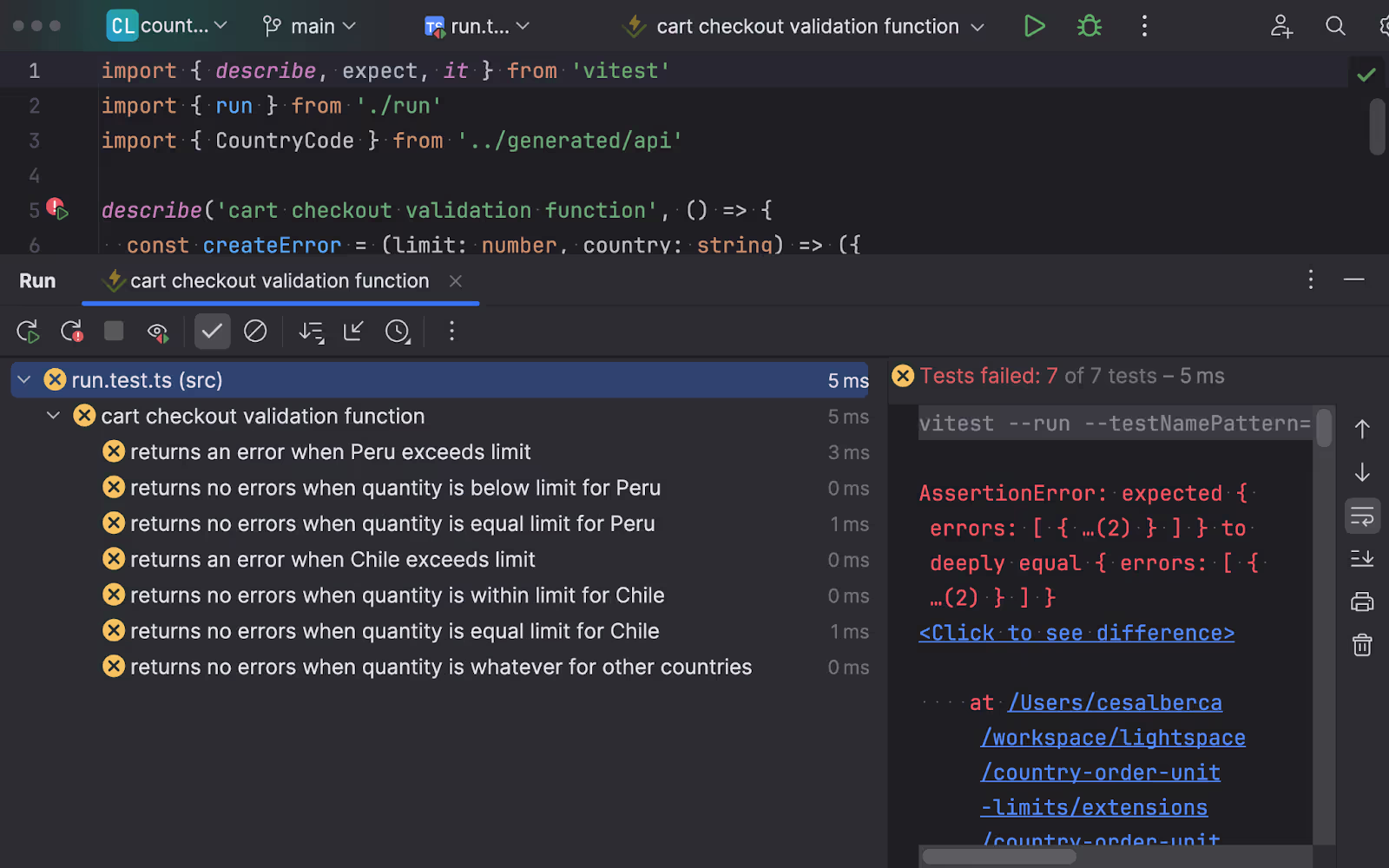Open the /country-order-unit path link
The width and height of the screenshot is (1389, 868).
click(x=1101, y=772)
